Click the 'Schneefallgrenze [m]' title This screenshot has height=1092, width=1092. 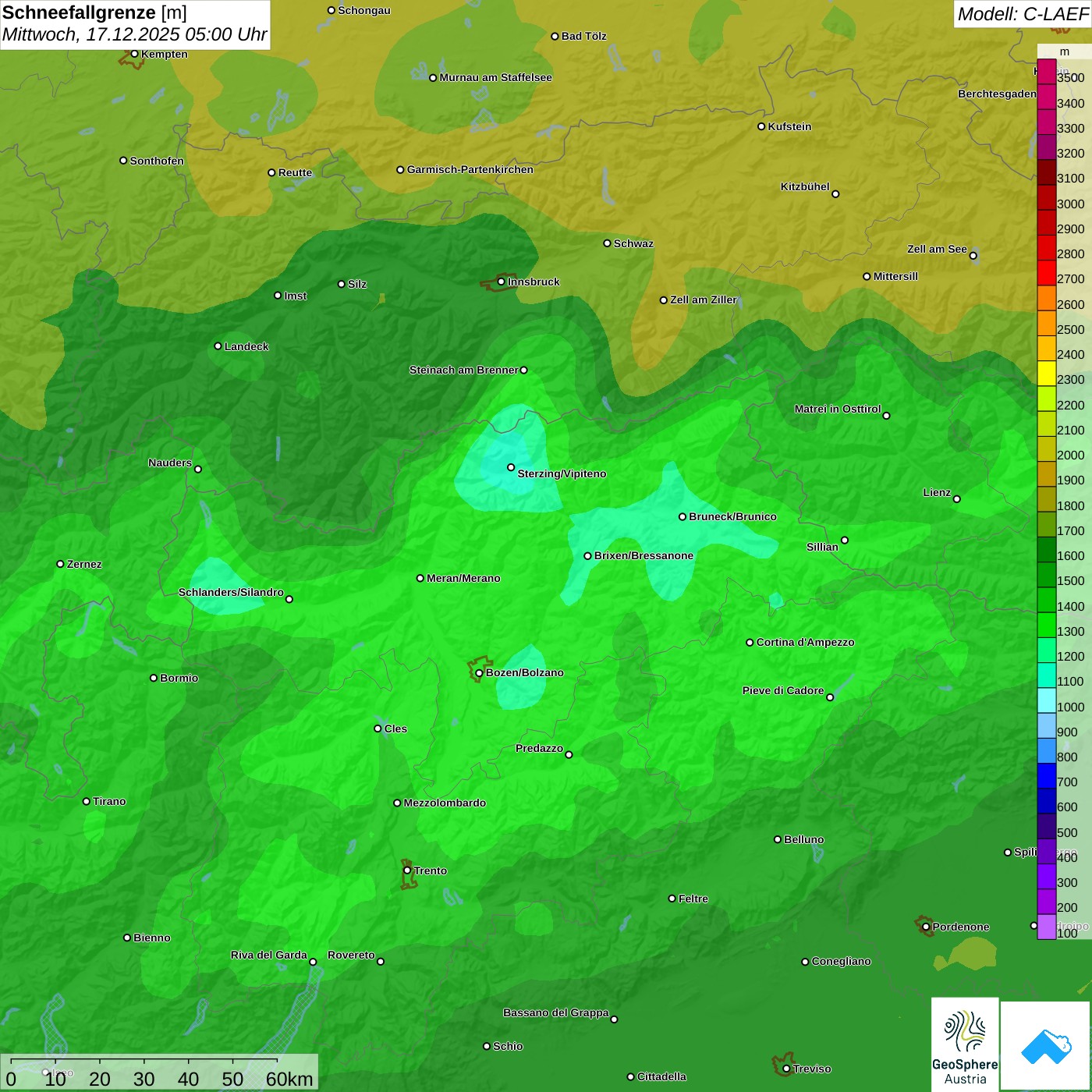pyautogui.click(x=94, y=12)
